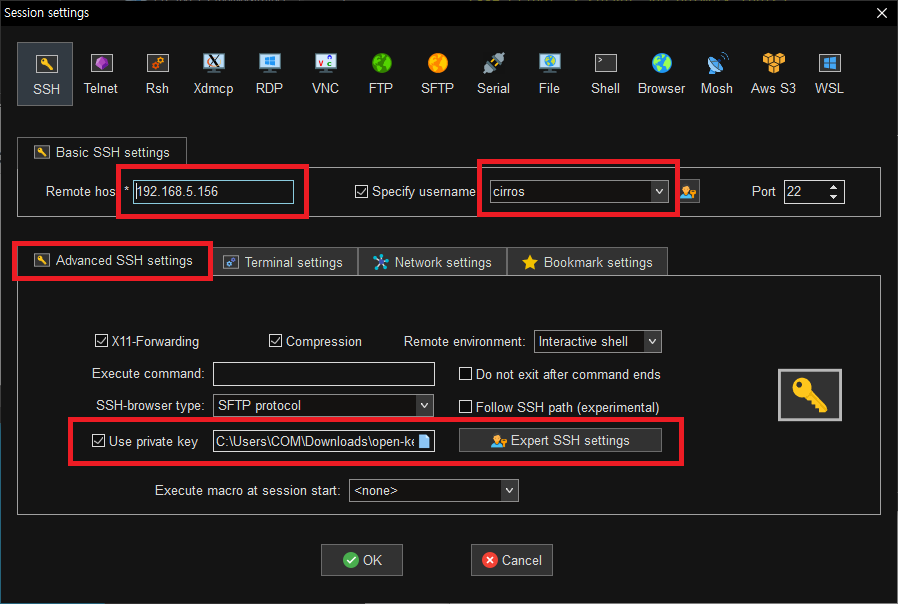Open the credentials manager icon beside username
Image resolution: width=898 pixels, height=604 pixels.
[x=688, y=192]
